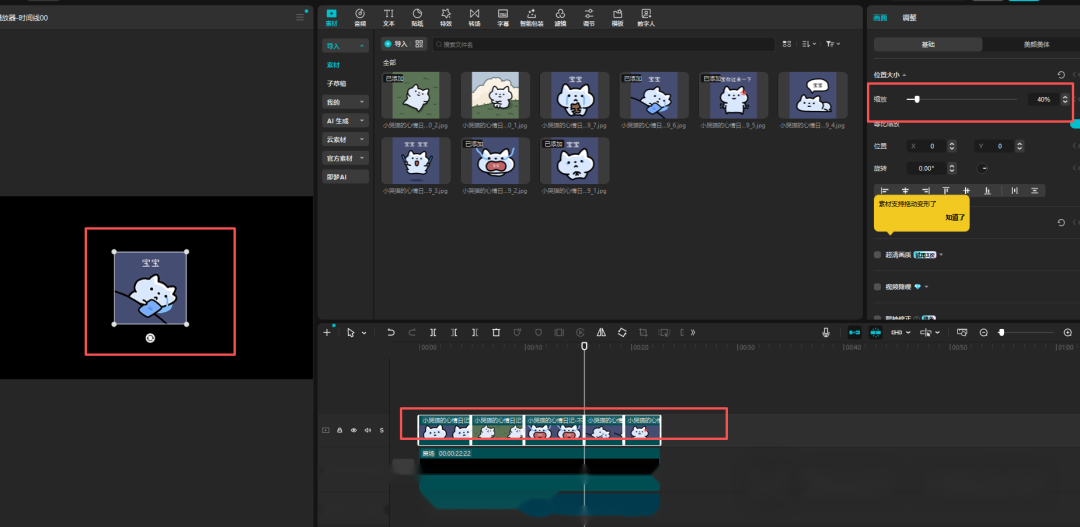This screenshot has height=527, width=1080.
Task: Expand the 我的 sidebar dropdown
Action: click(x=346, y=102)
